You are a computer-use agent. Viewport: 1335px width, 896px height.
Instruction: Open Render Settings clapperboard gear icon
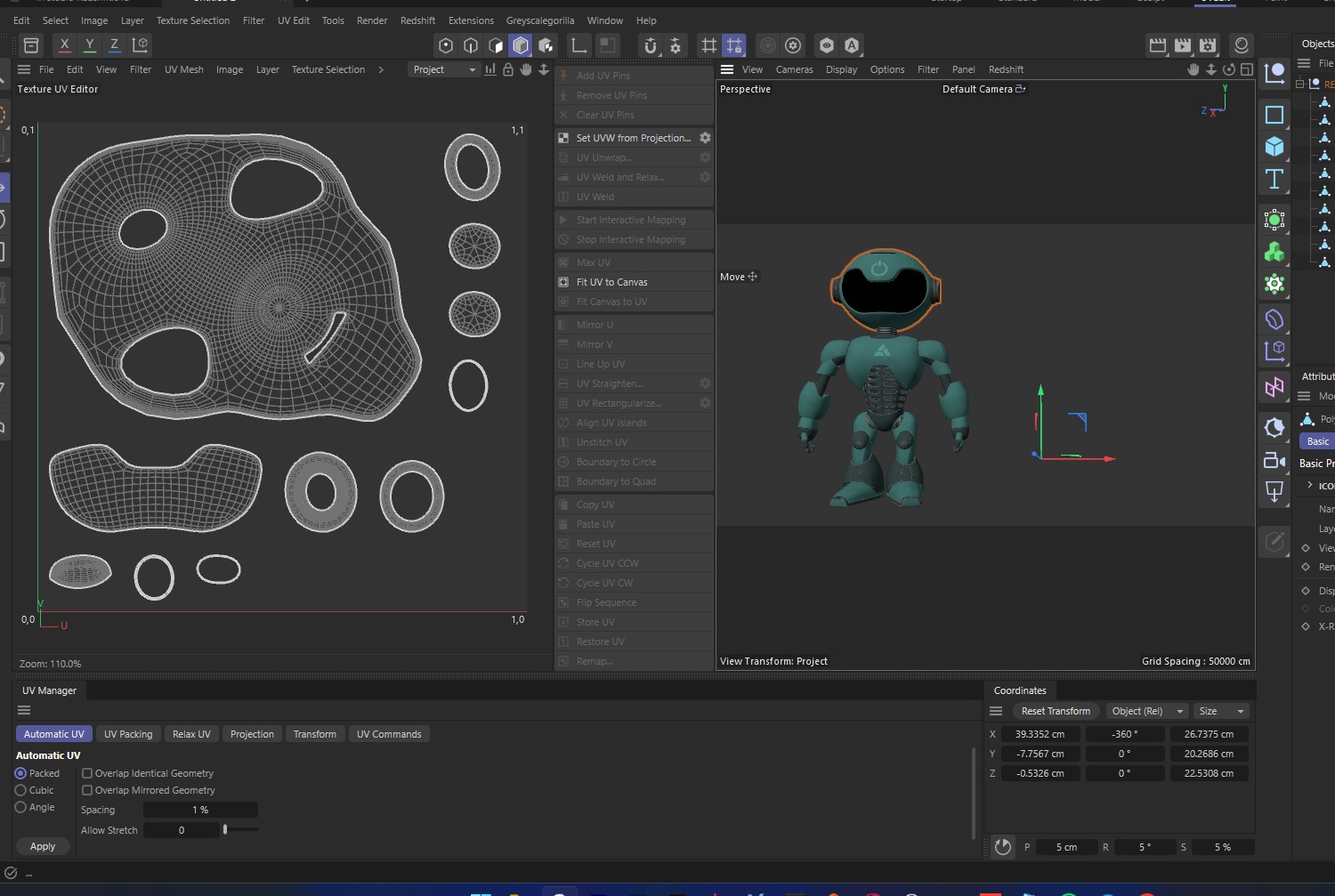pos(1208,45)
